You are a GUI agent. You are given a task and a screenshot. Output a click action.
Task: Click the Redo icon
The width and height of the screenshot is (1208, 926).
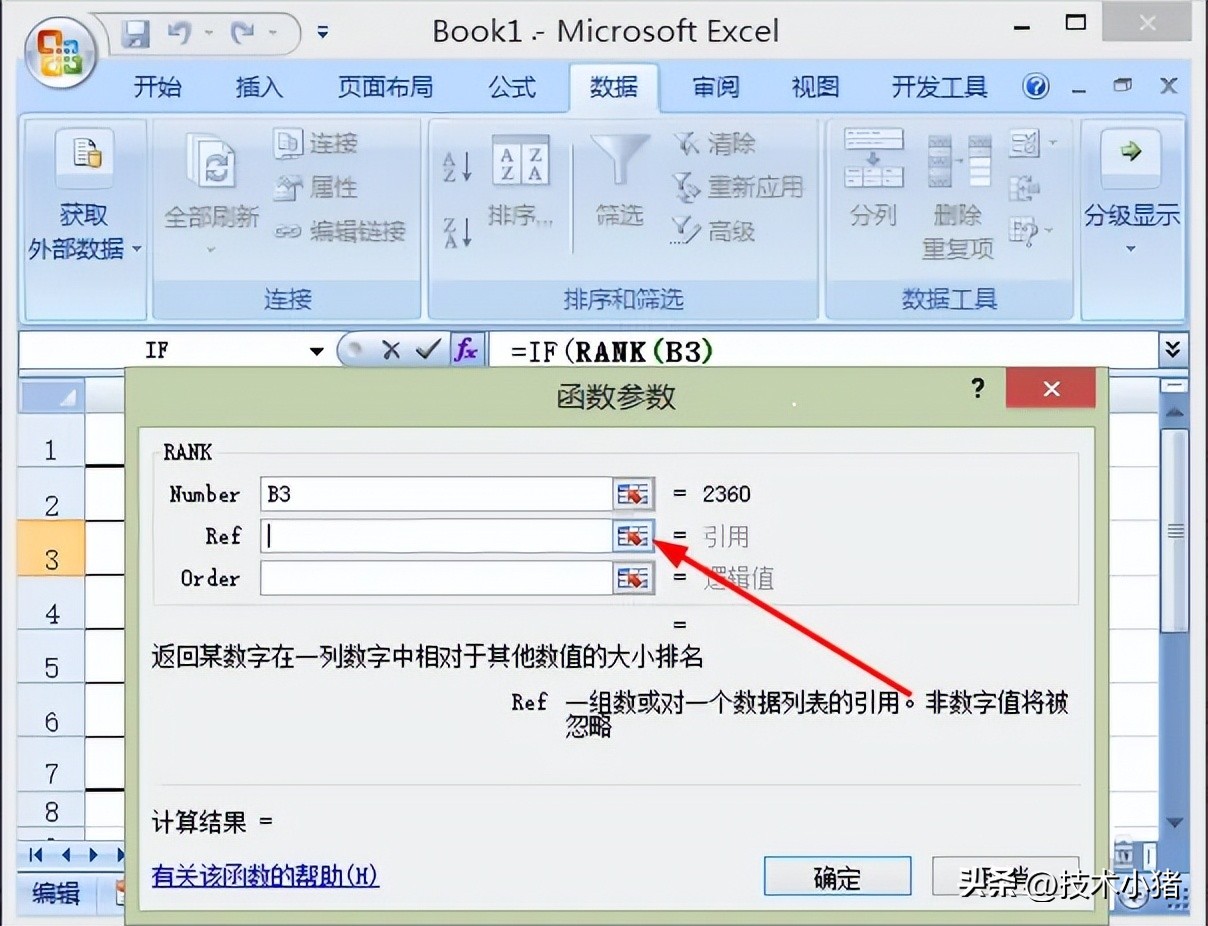point(243,35)
